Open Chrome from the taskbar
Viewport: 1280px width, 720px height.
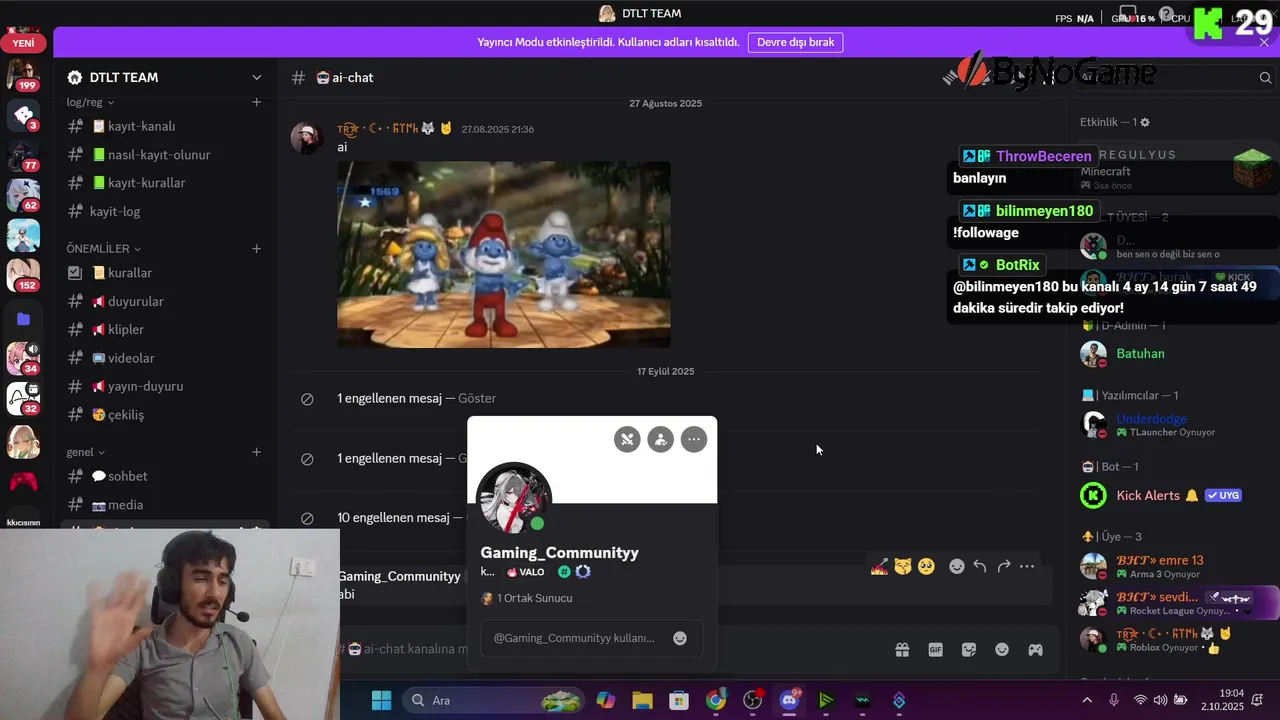coord(716,700)
